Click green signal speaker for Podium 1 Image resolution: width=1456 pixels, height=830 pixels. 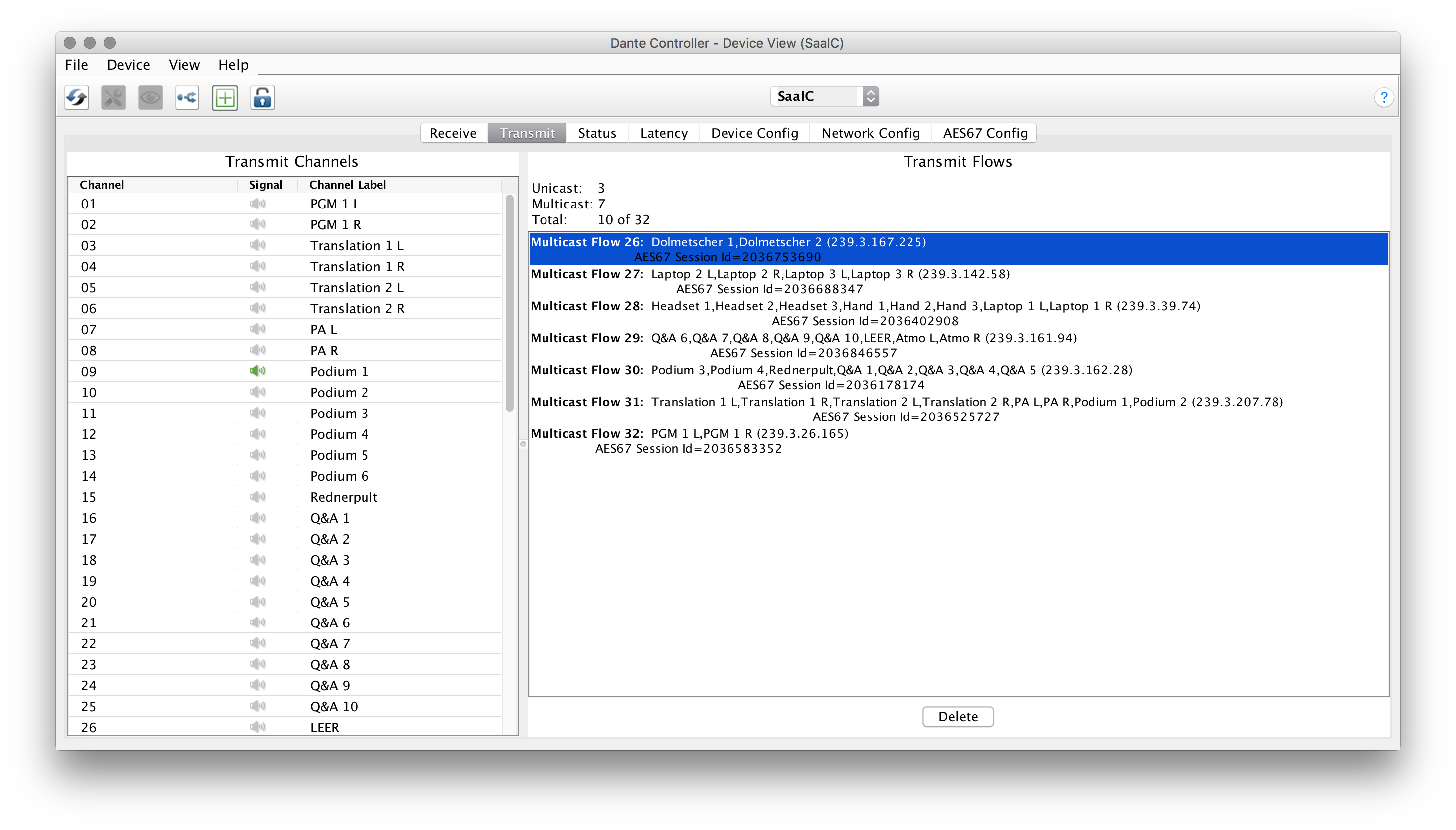[x=258, y=371]
